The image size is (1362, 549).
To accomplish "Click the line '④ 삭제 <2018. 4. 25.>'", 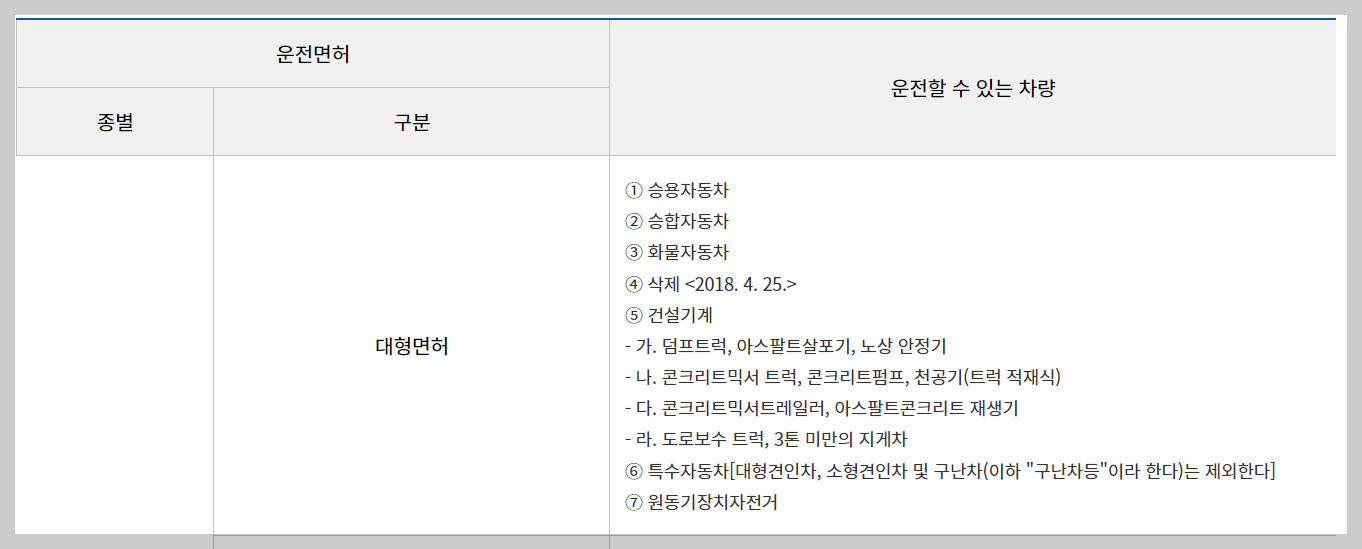I will (x=710, y=284).
